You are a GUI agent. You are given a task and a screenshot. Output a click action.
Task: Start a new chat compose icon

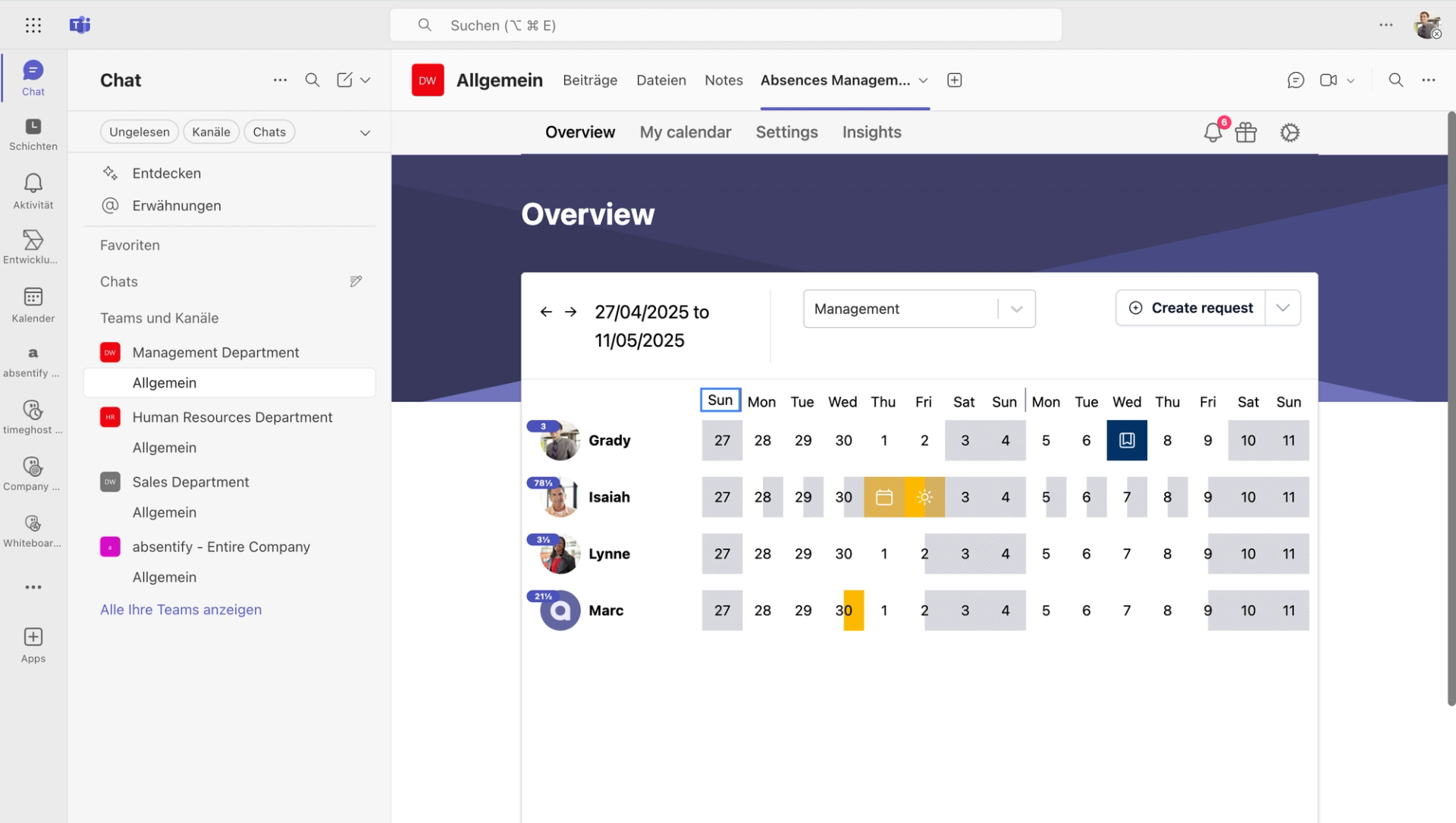344,80
